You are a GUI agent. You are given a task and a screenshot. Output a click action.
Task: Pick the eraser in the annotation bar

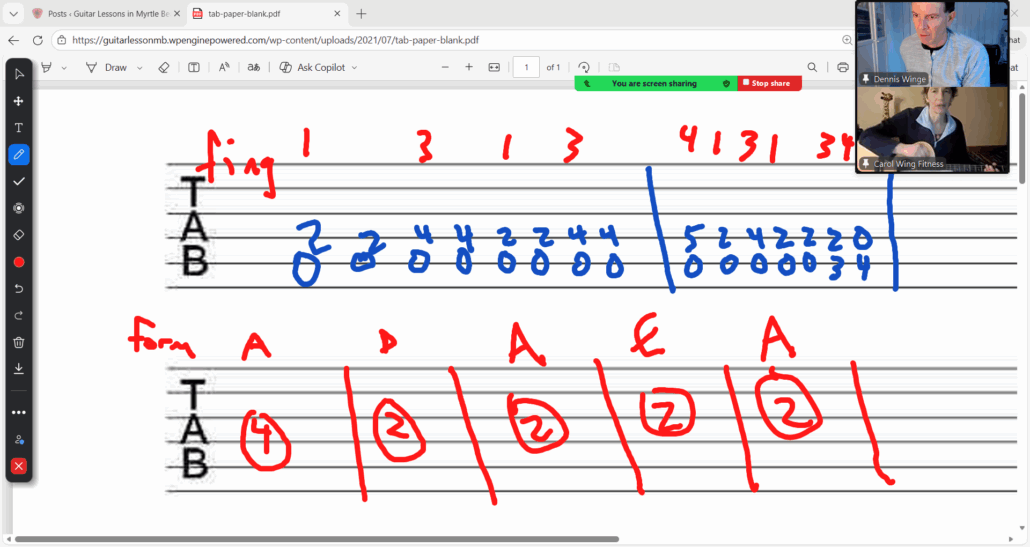coord(18,235)
